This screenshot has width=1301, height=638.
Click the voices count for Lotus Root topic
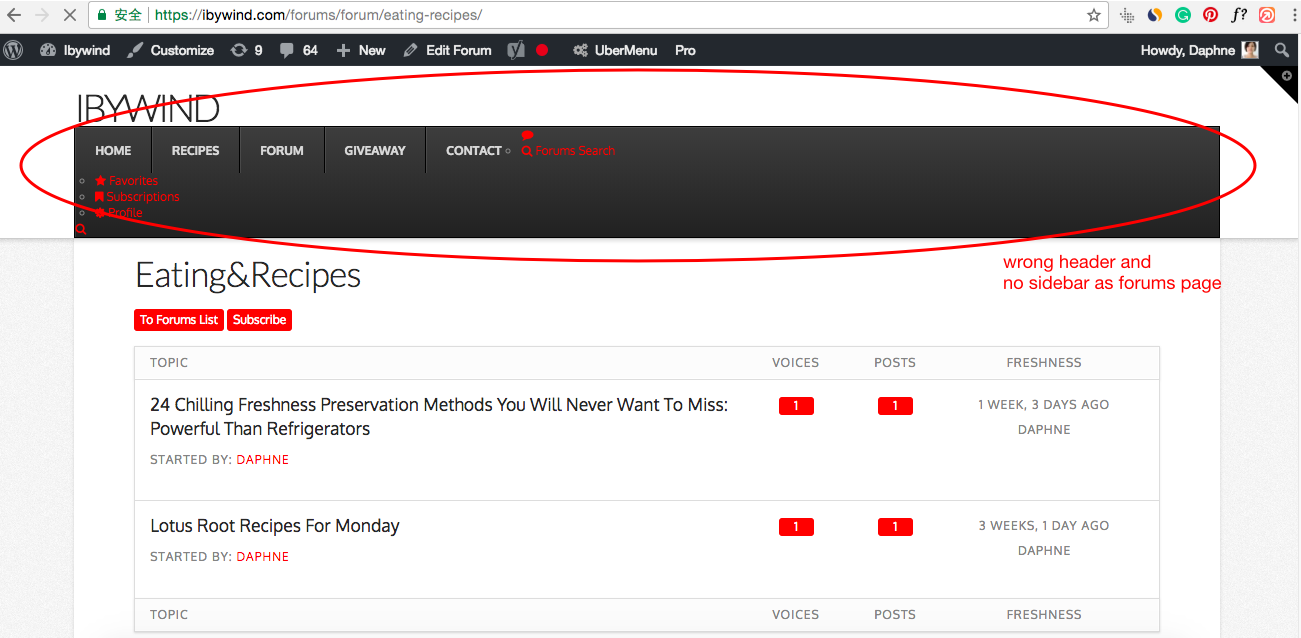point(796,527)
